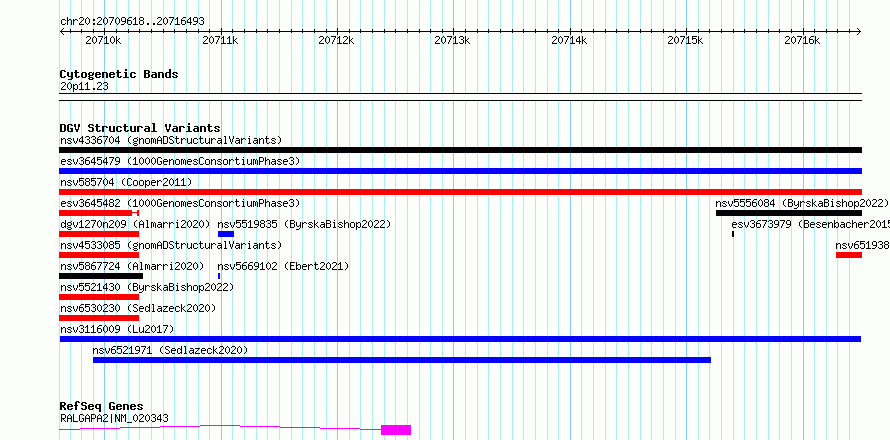This screenshot has height=440, width=890.
Task: Select the blue nsv3116009 variant bar
Action: (460, 339)
